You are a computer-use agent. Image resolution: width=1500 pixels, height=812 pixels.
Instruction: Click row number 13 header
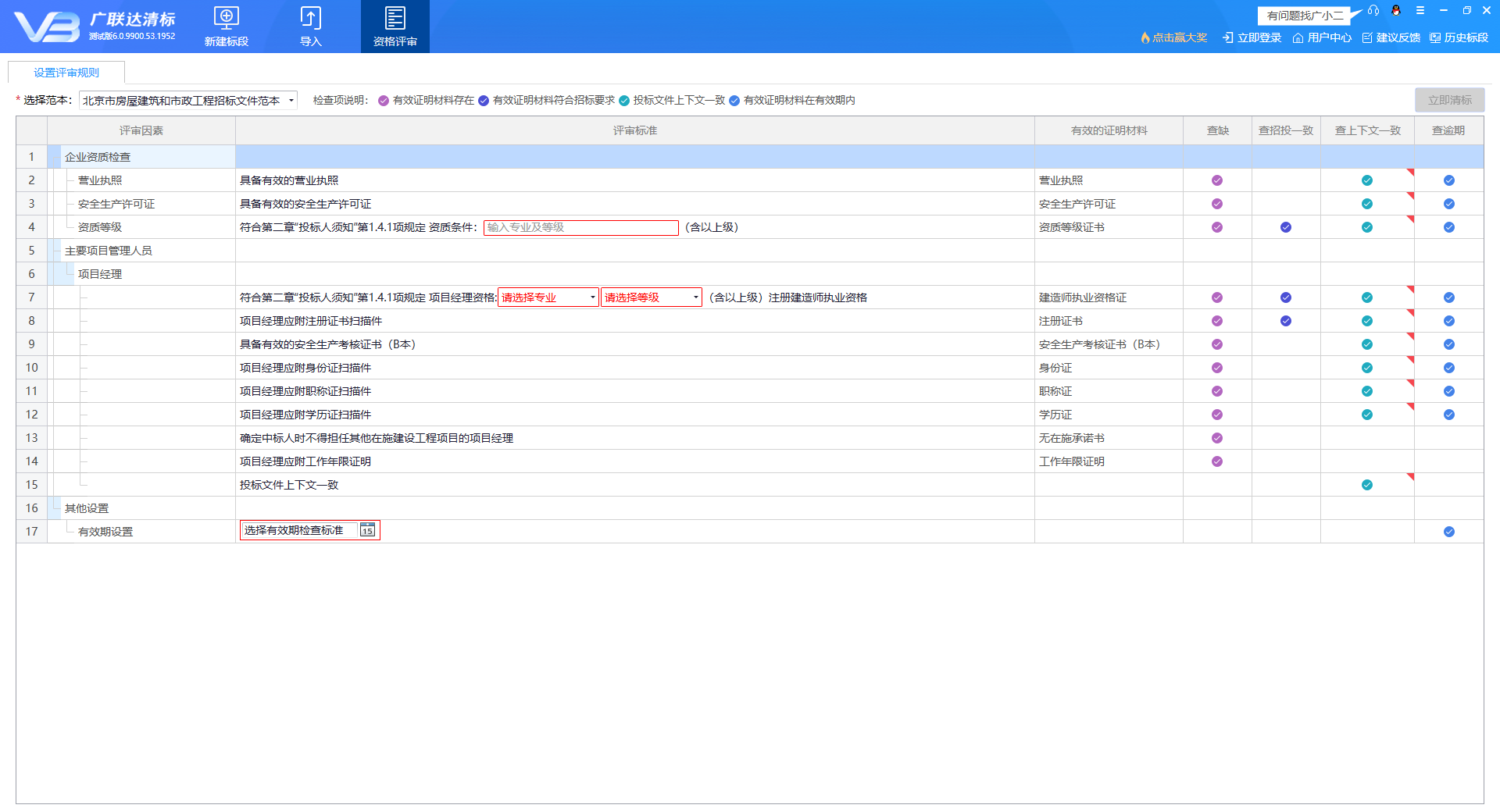click(31, 438)
